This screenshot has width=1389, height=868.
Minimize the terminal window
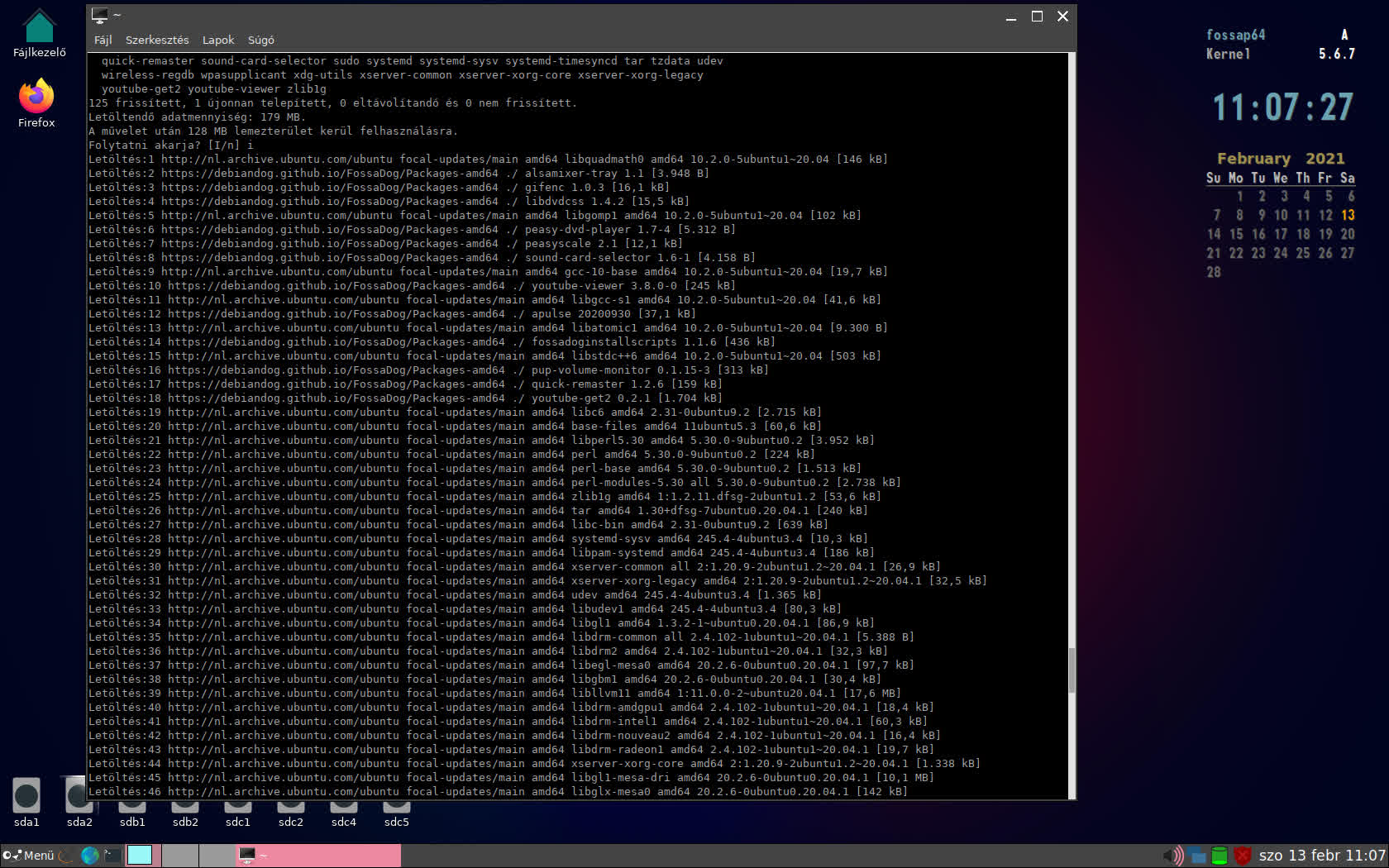[x=1010, y=17]
